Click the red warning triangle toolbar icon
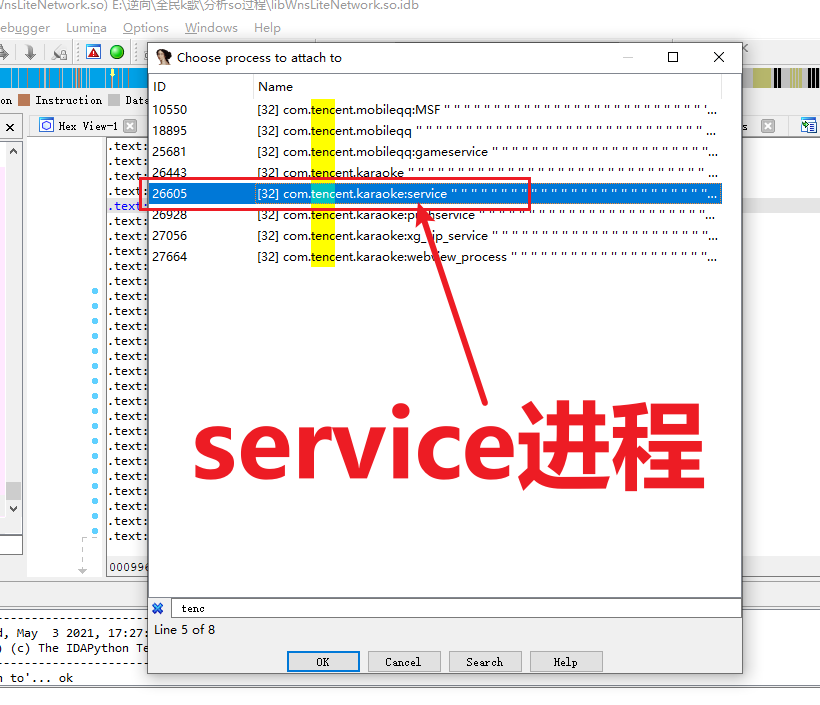Screen dimensions: 820x705 click(x=94, y=52)
